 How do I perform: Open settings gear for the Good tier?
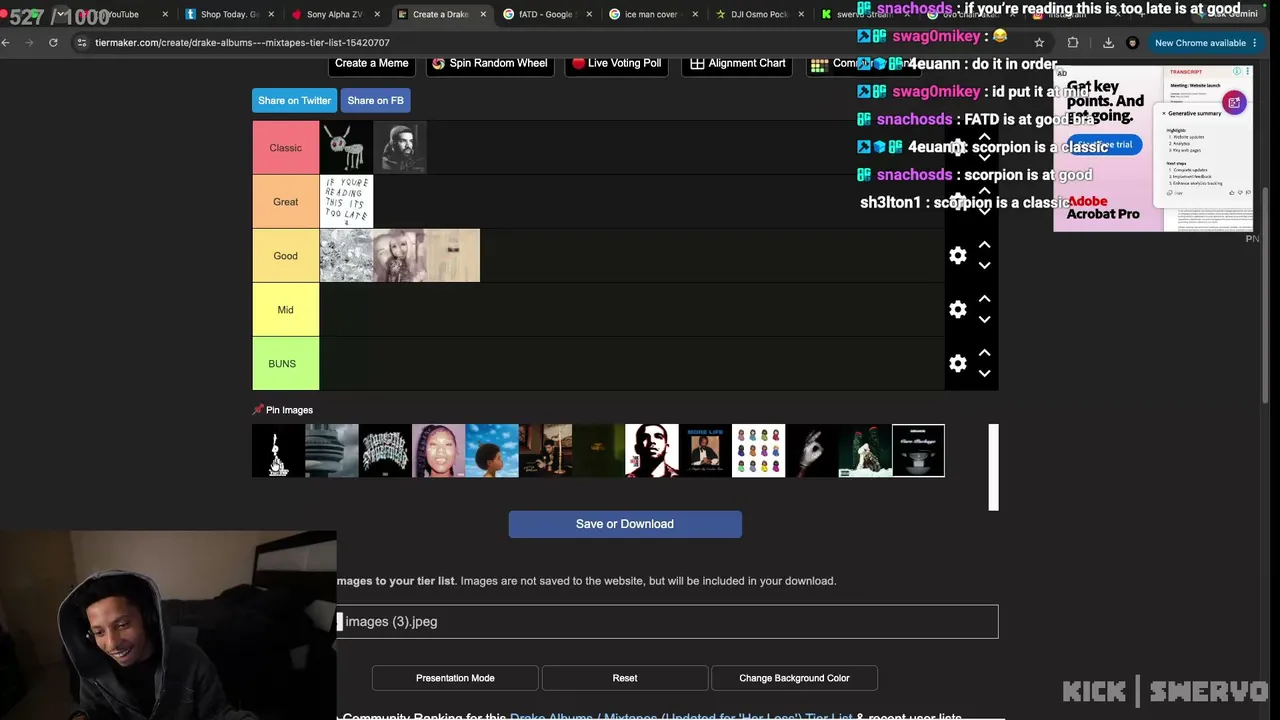958,256
